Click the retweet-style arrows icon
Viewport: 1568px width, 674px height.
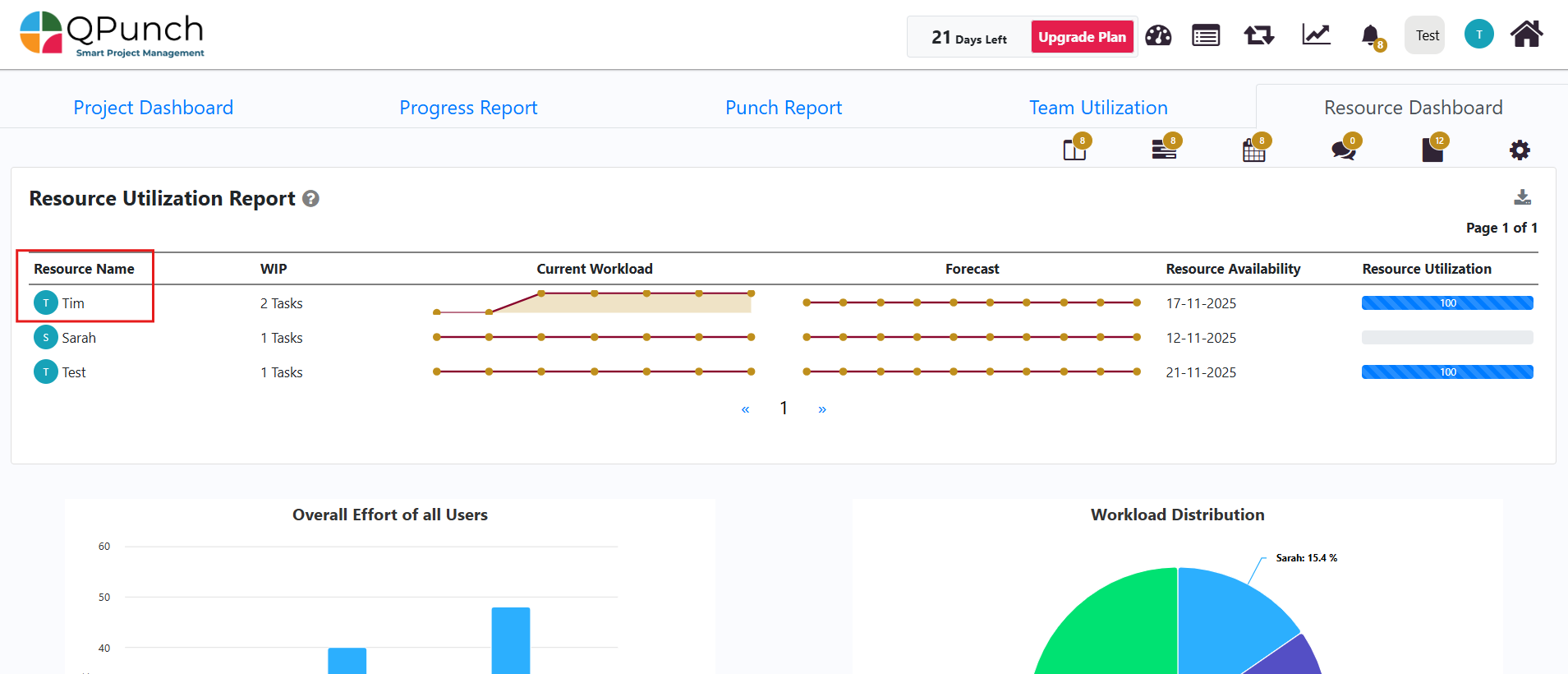1258,35
